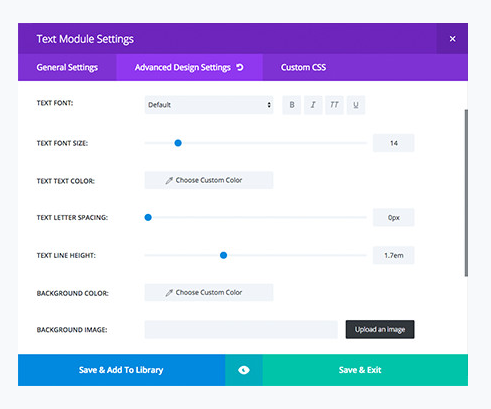
Task: Close the Text Module Settings dialog
Action: coord(452,39)
